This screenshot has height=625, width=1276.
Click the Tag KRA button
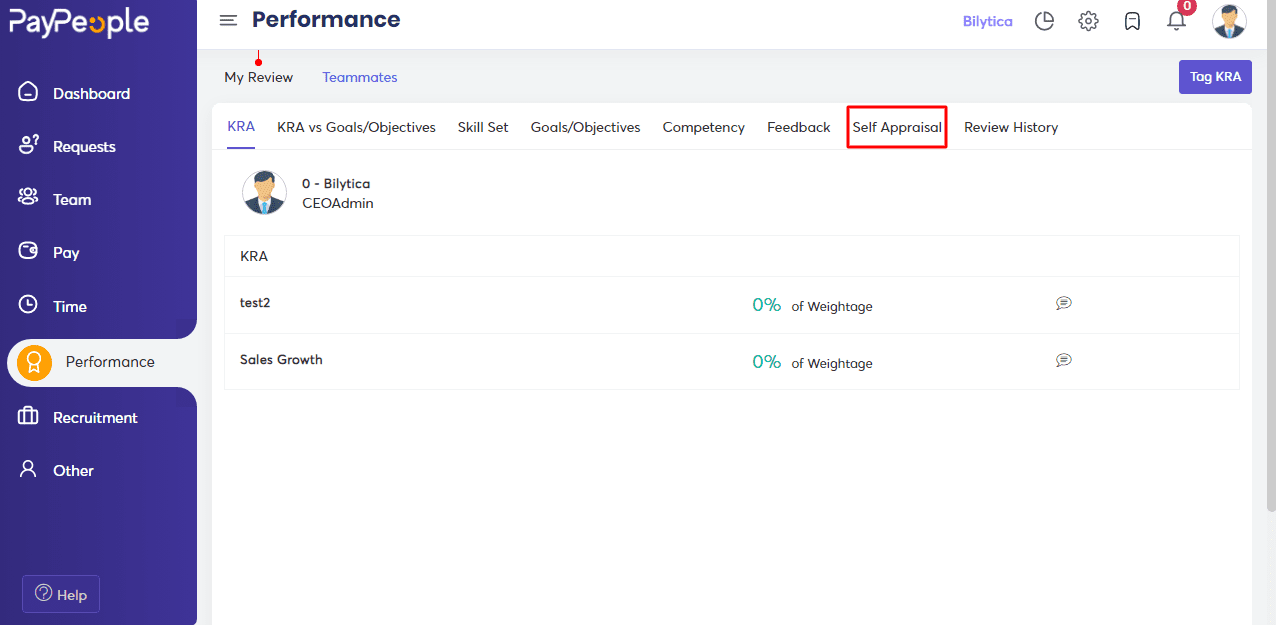coord(1215,77)
